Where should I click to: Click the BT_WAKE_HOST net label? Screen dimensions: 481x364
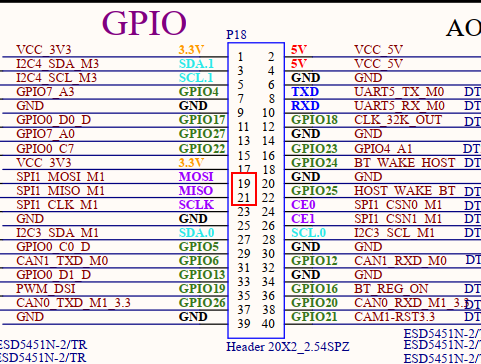pyautogui.click(x=404, y=162)
